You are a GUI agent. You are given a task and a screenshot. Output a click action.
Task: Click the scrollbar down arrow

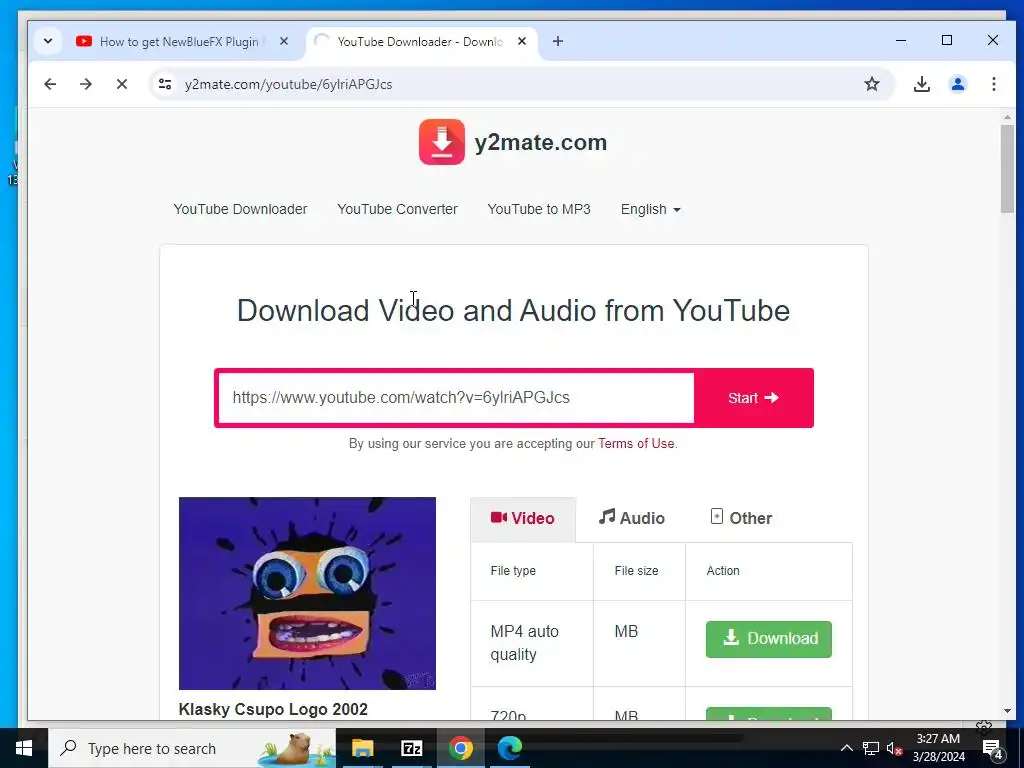[x=1007, y=711]
